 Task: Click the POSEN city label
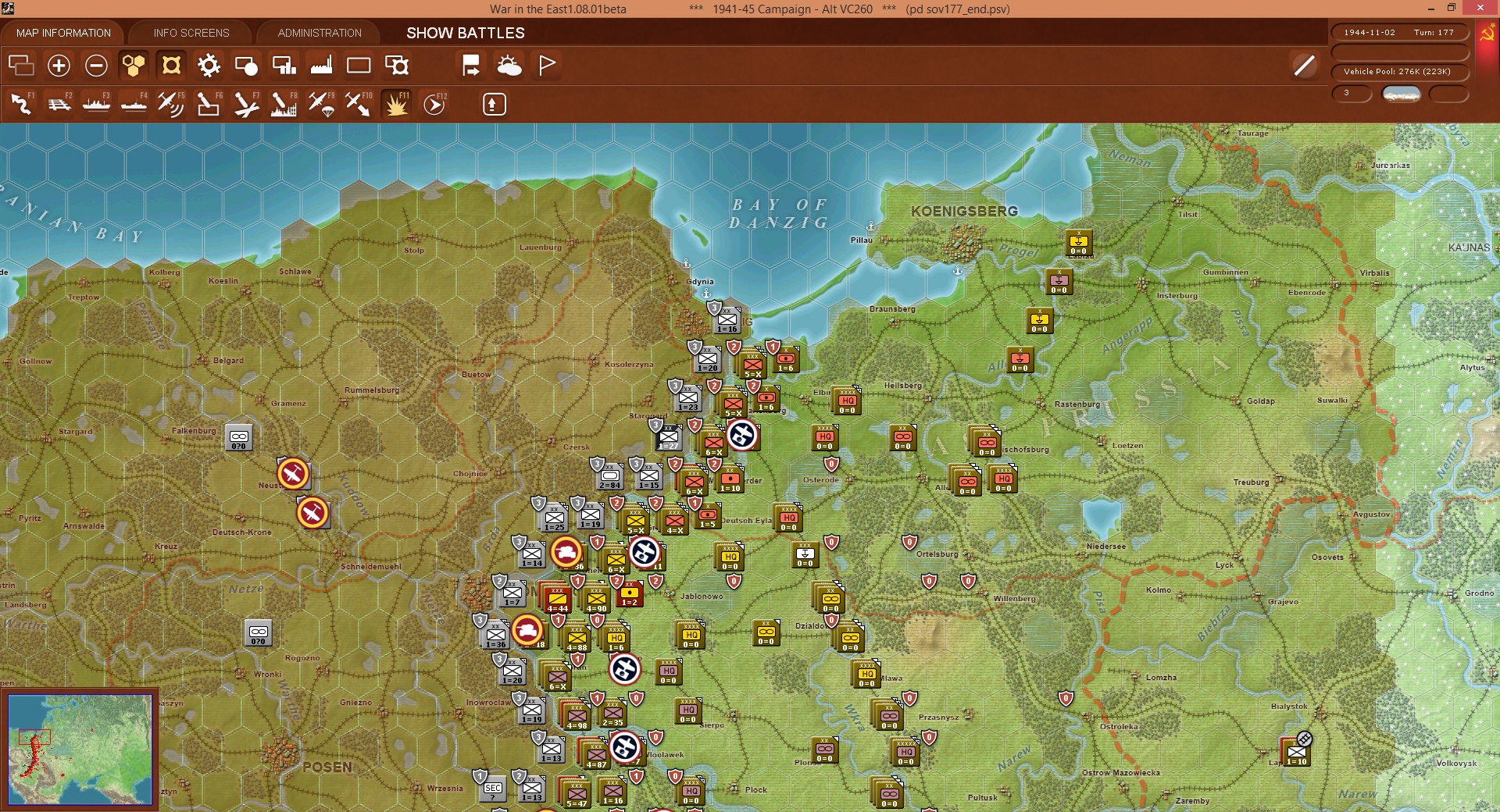[327, 767]
